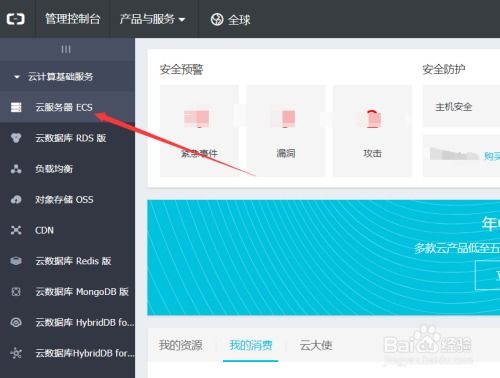Click the Redis database icon

tap(16, 261)
